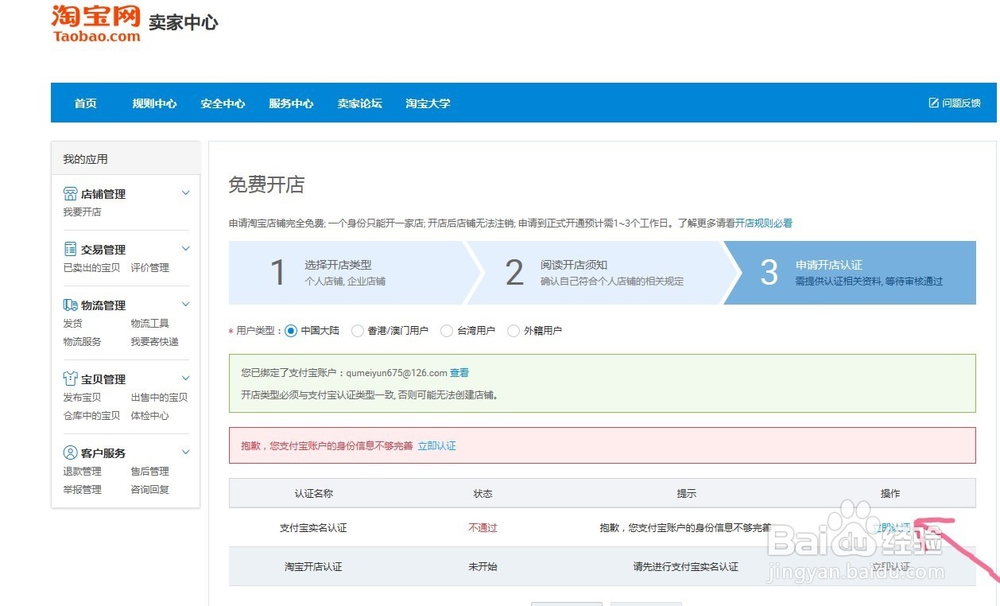This screenshot has width=1000, height=606.
Task: Click the 问题反馈 pencil icon
Action: pyautogui.click(x=932, y=103)
